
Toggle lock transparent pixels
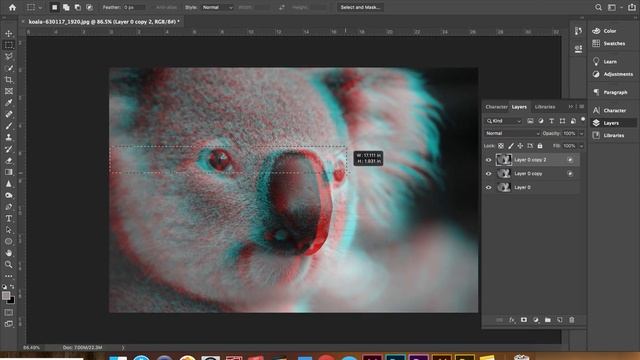pyautogui.click(x=501, y=146)
